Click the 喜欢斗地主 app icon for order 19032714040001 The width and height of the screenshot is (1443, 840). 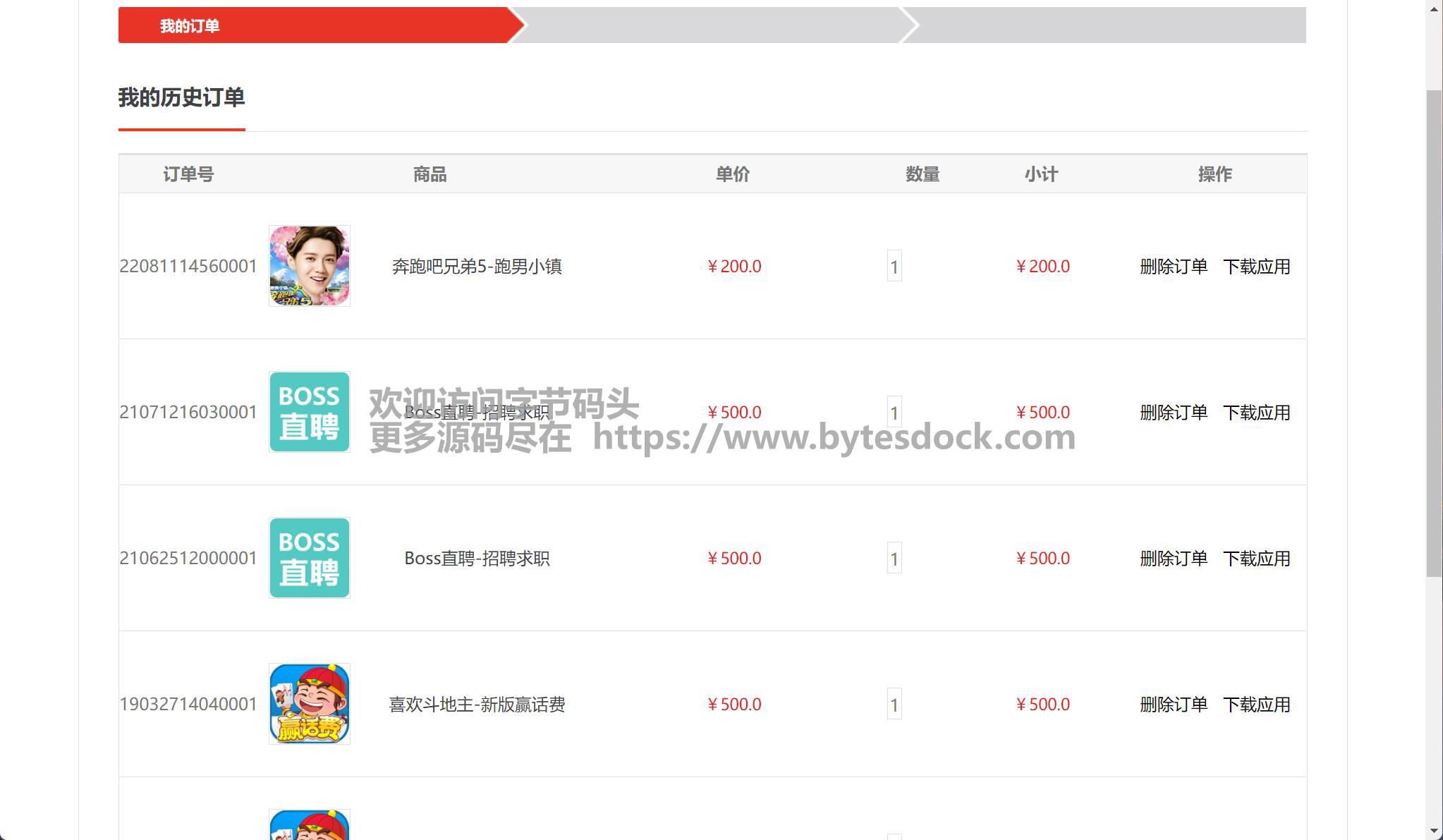pyautogui.click(x=309, y=704)
